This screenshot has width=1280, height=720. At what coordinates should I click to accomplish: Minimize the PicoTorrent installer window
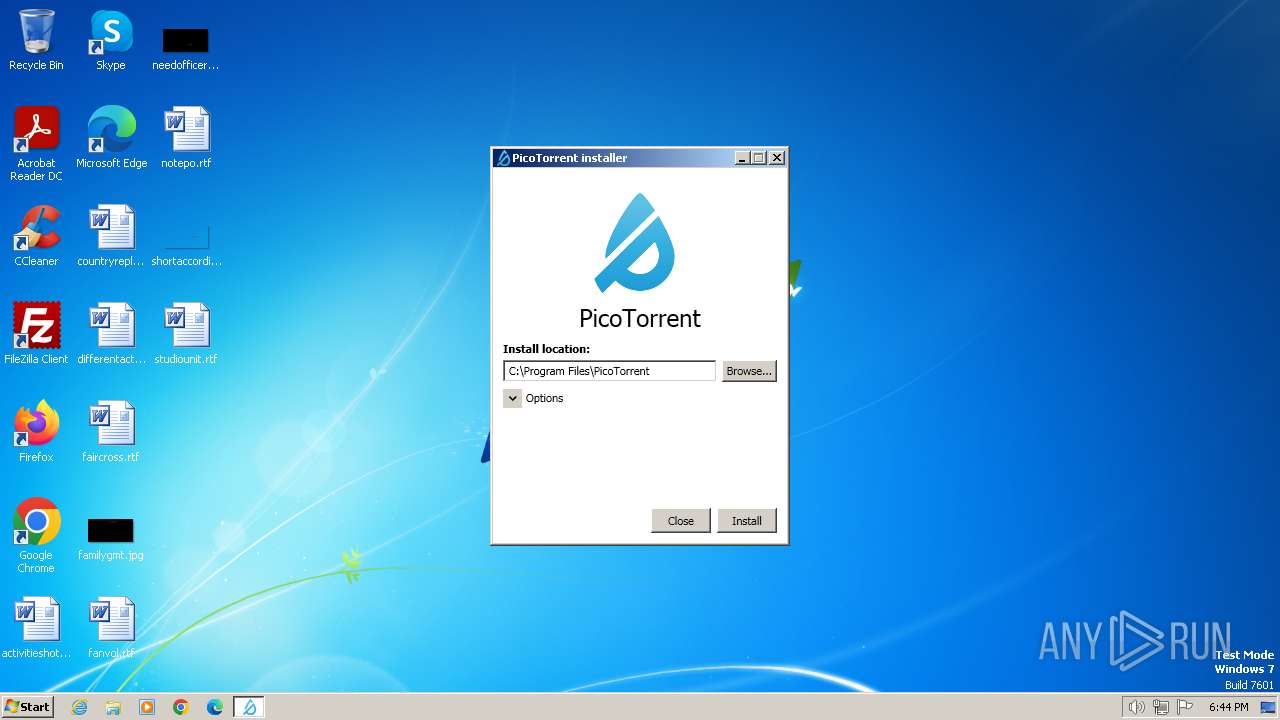click(x=742, y=158)
